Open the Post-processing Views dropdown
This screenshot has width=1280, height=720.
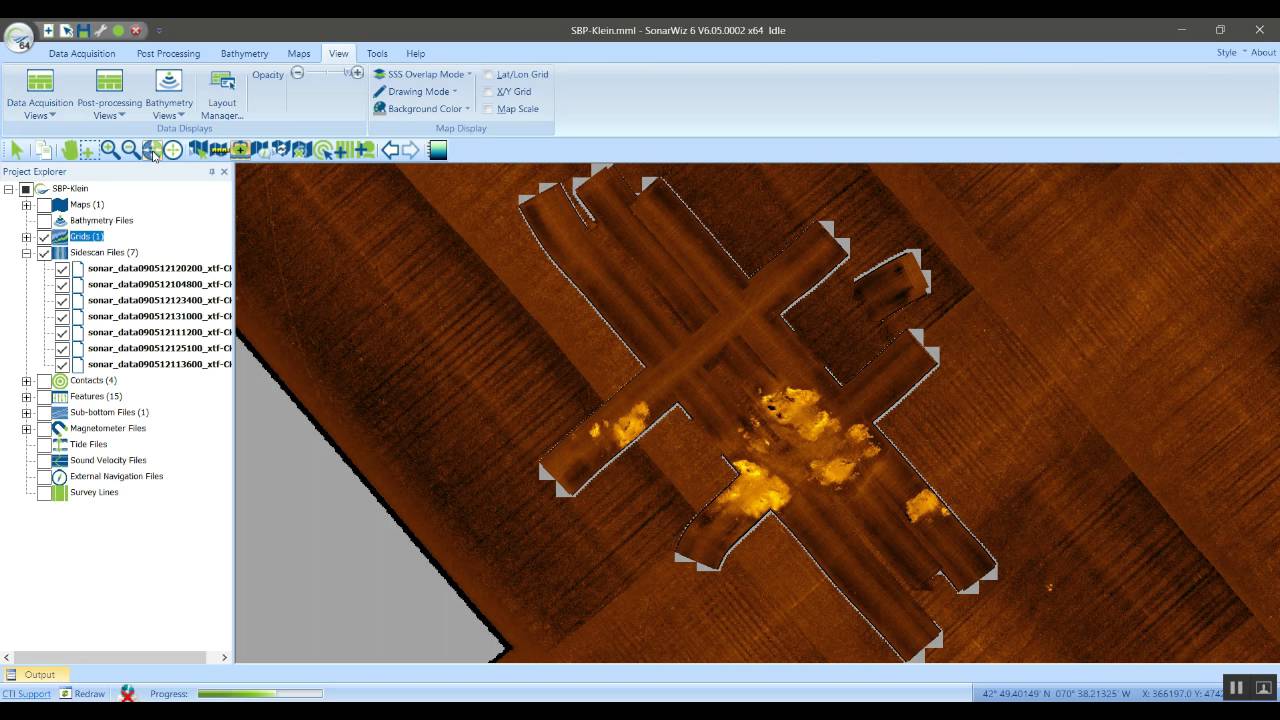click(x=109, y=95)
